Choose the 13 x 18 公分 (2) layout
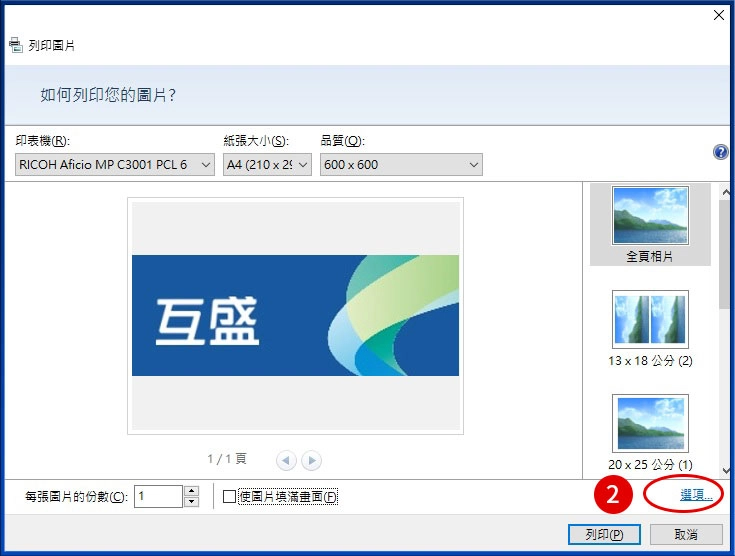This screenshot has height=556, width=735. tap(650, 328)
